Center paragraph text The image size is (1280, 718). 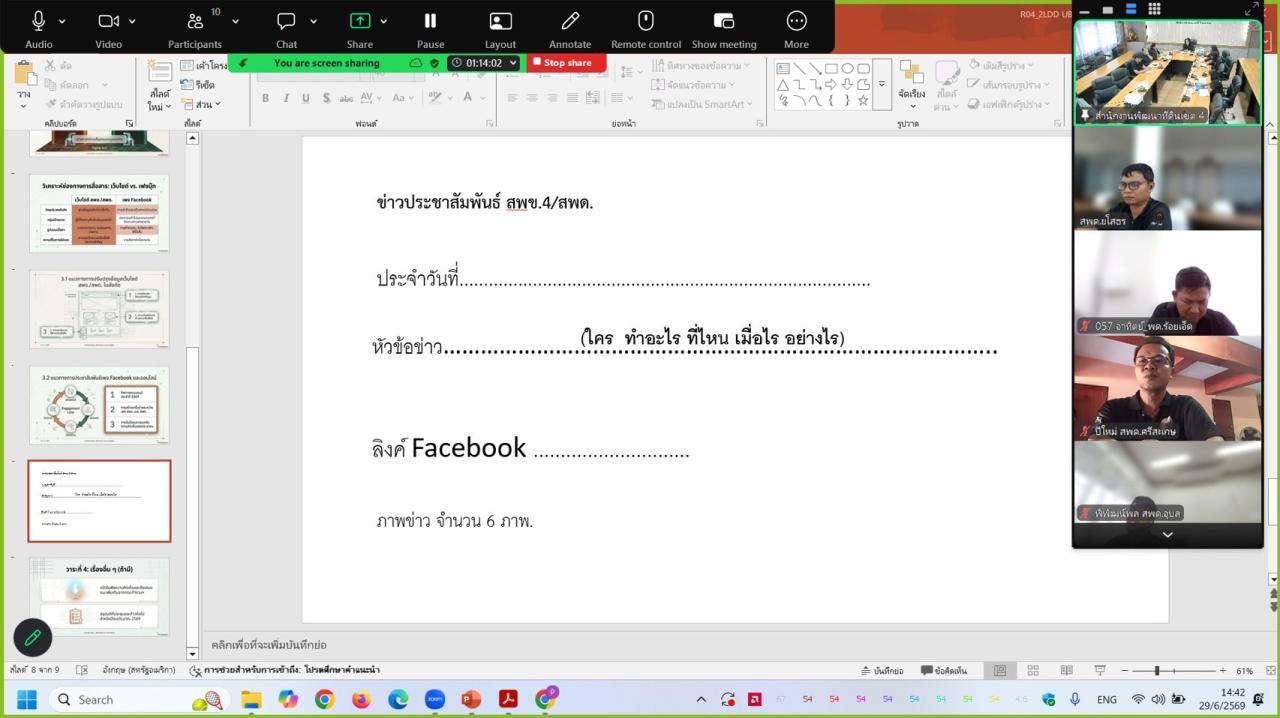tap(532, 98)
